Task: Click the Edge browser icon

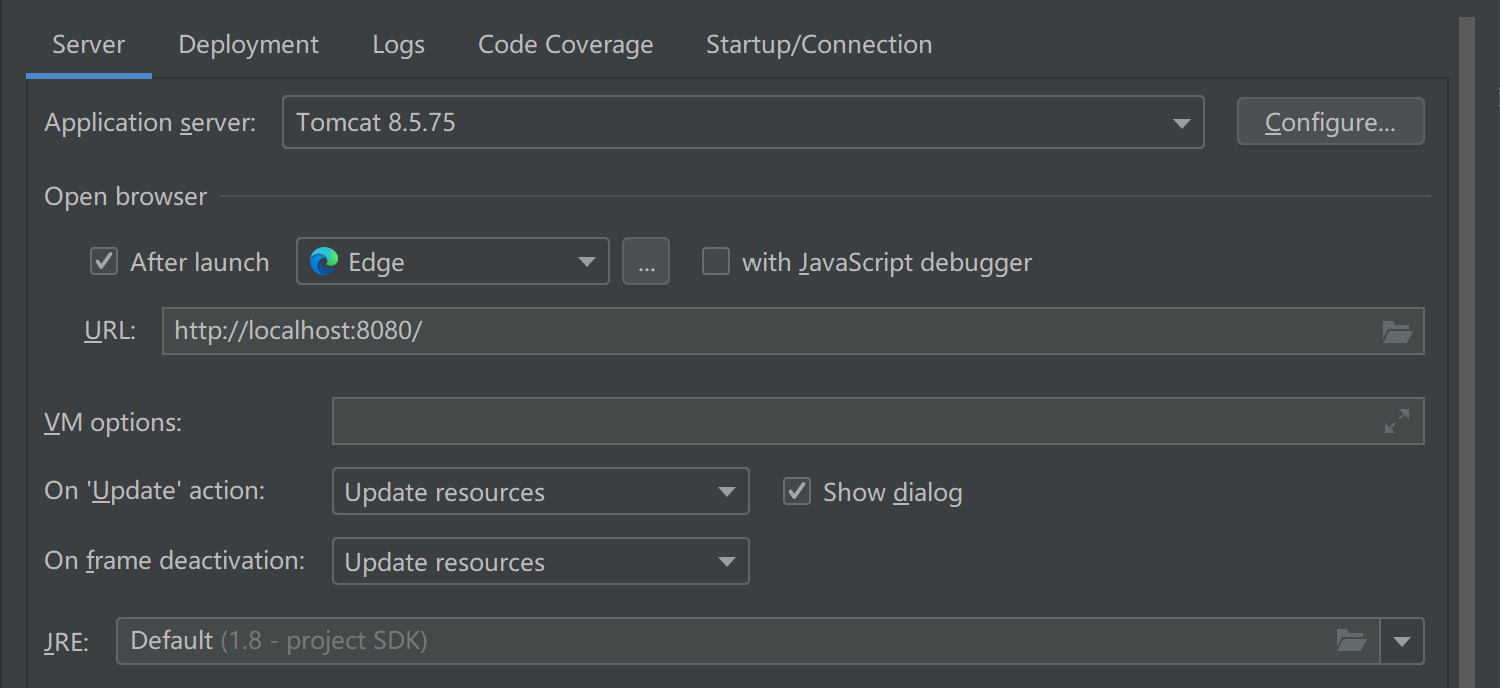Action: click(x=323, y=262)
